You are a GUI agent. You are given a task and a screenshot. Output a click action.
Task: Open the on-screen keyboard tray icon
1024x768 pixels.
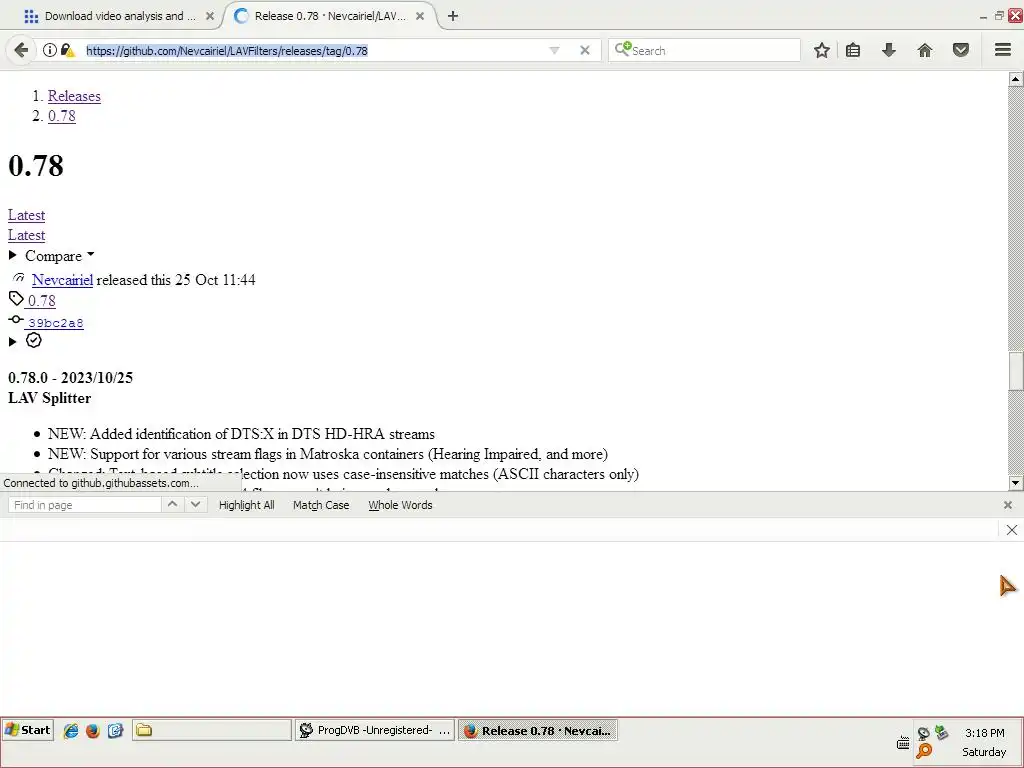tap(903, 743)
